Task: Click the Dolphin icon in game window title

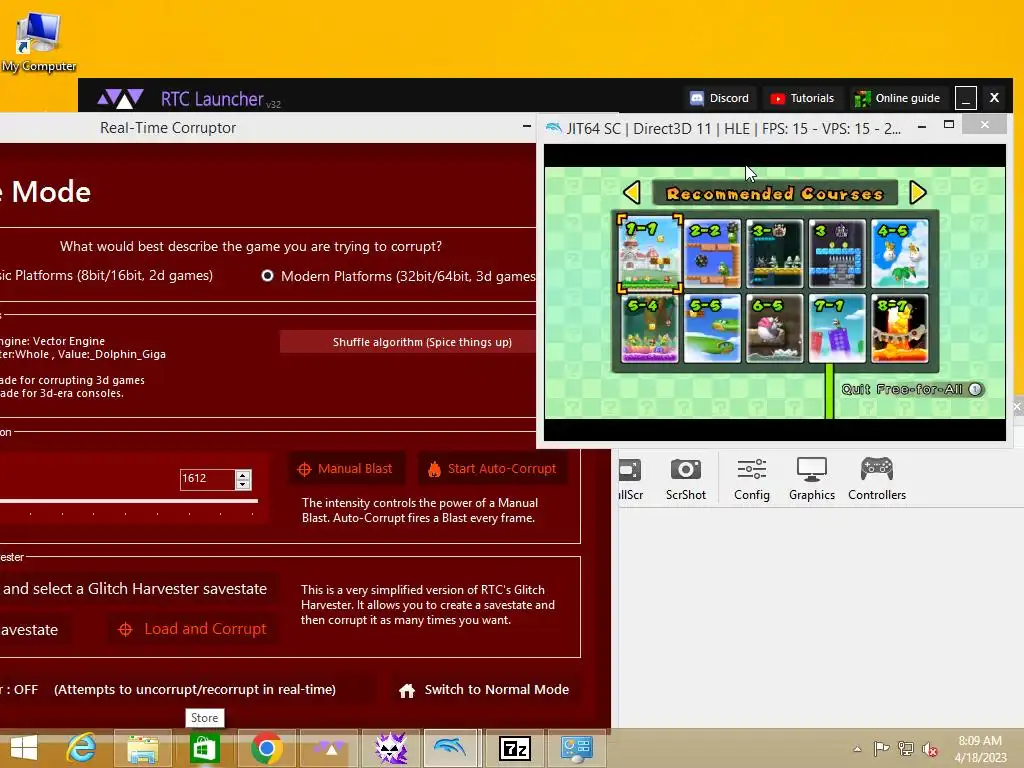Action: coord(554,128)
